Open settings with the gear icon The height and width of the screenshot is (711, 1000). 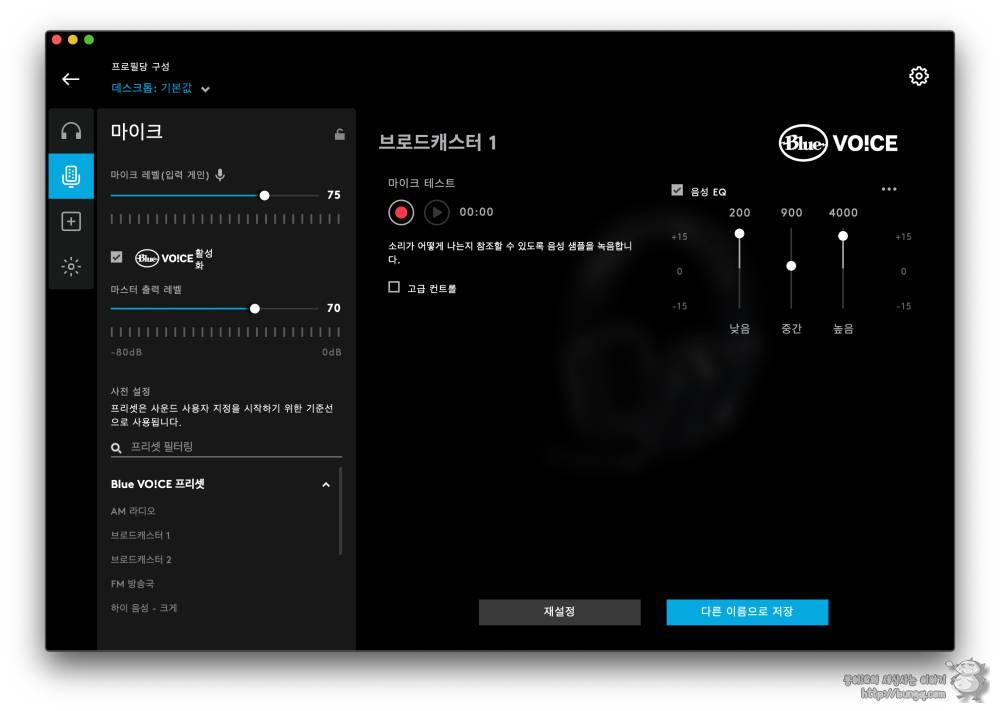pos(918,77)
